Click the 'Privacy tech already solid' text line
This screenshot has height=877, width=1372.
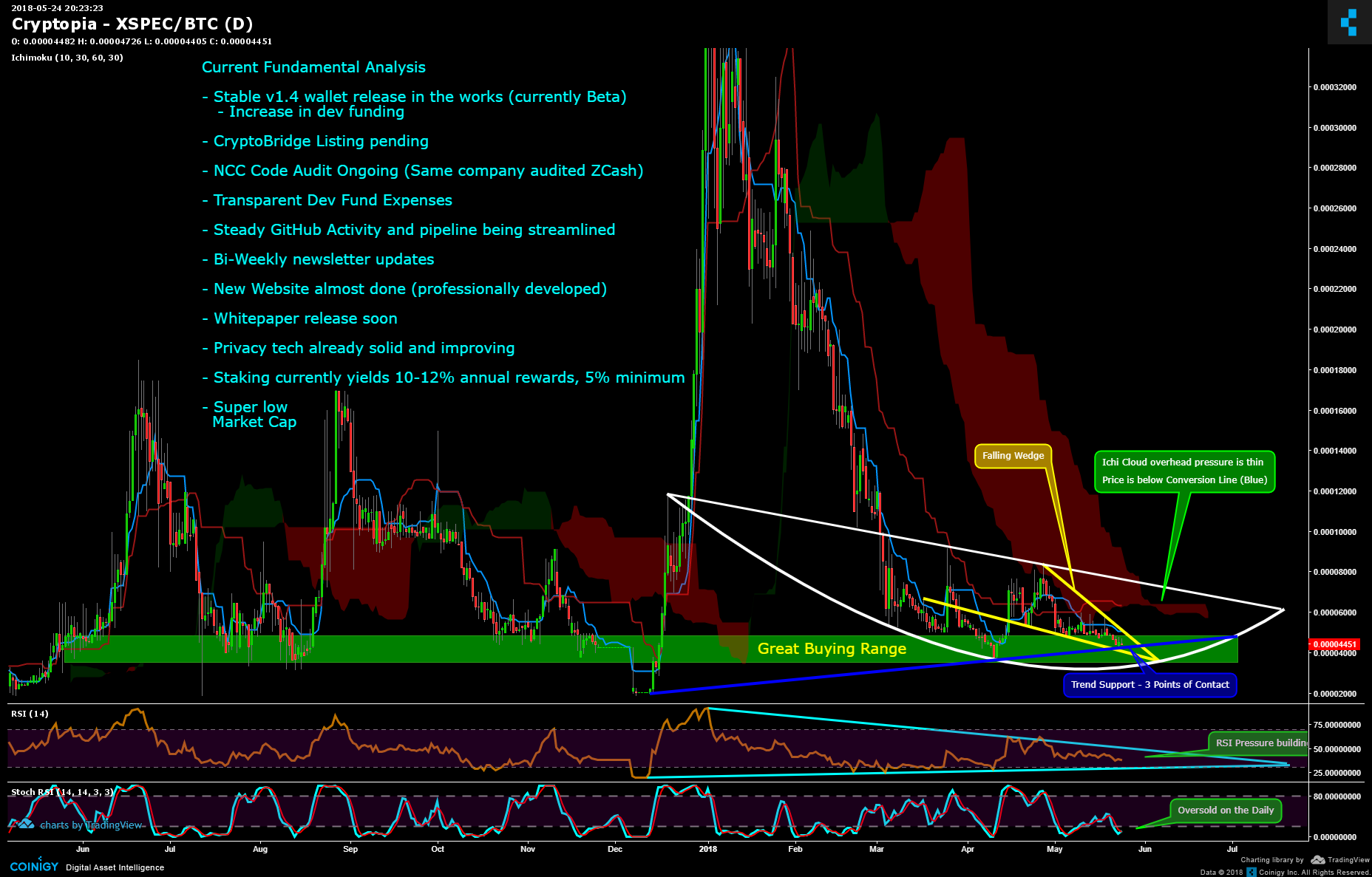(359, 348)
